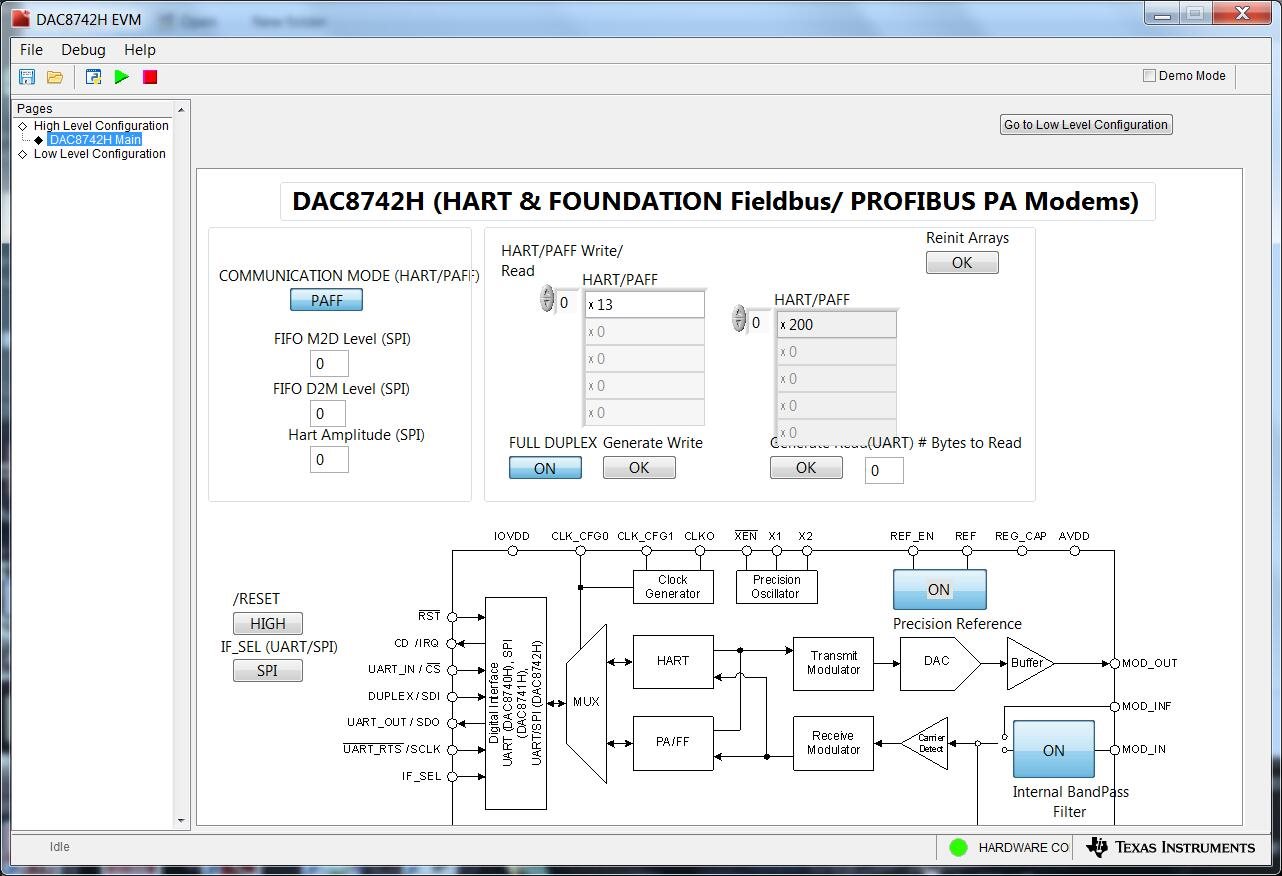Click the Transmit Modulator block

[833, 663]
